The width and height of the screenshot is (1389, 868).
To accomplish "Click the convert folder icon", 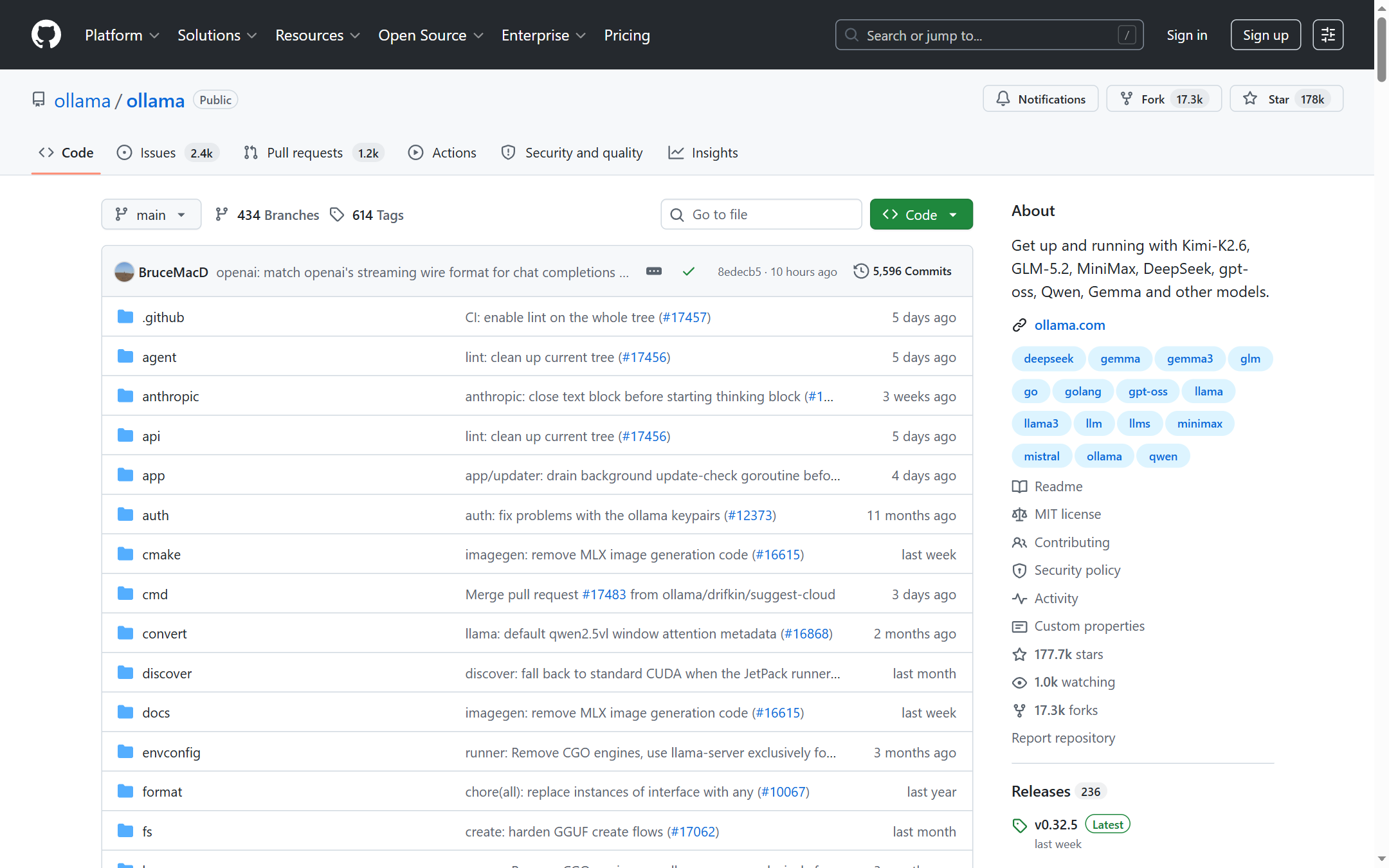I will [125, 633].
